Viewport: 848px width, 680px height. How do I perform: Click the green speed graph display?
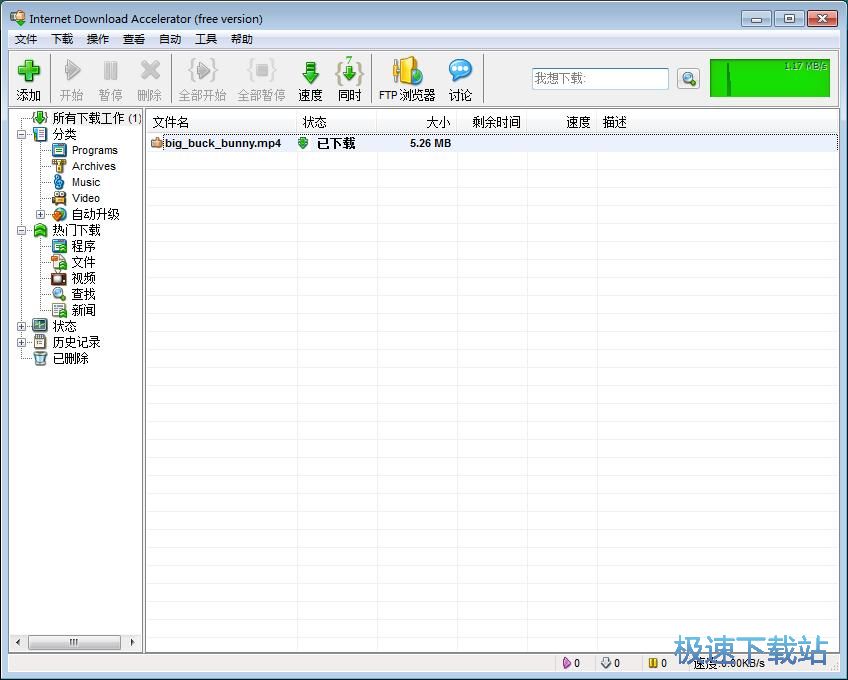(x=770, y=78)
